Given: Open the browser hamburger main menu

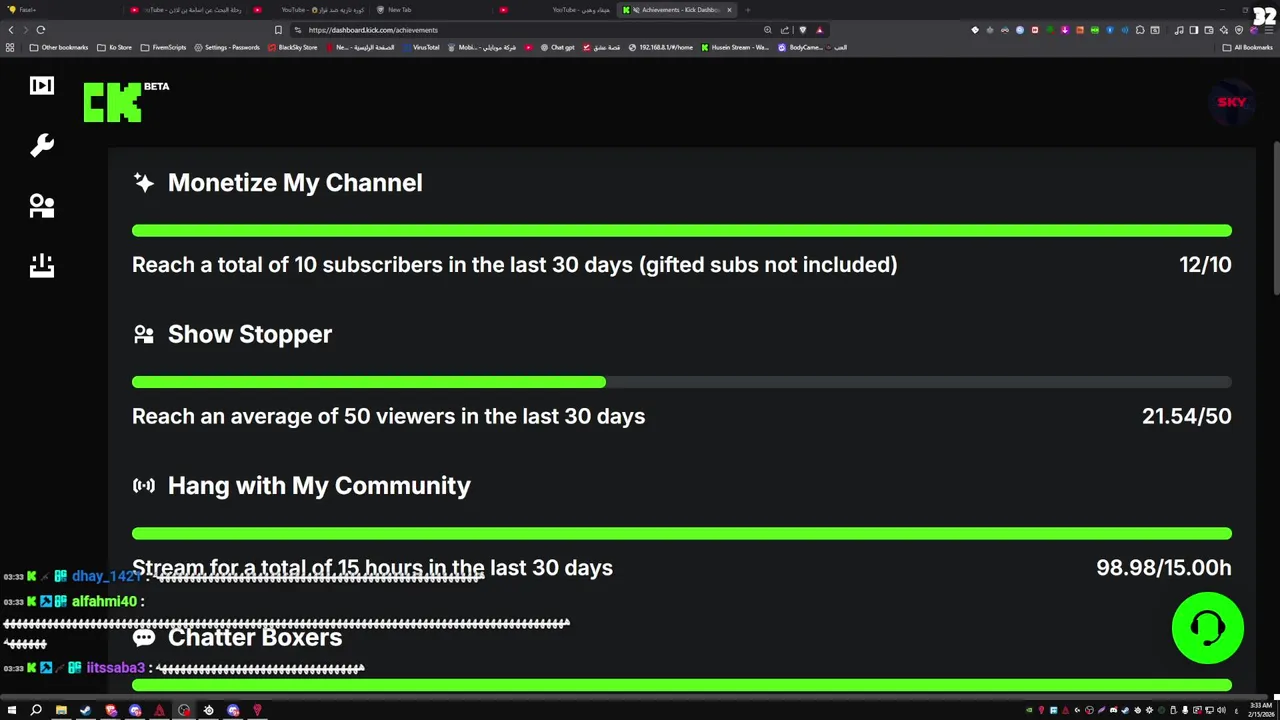Looking at the screenshot, I should click(1268, 30).
